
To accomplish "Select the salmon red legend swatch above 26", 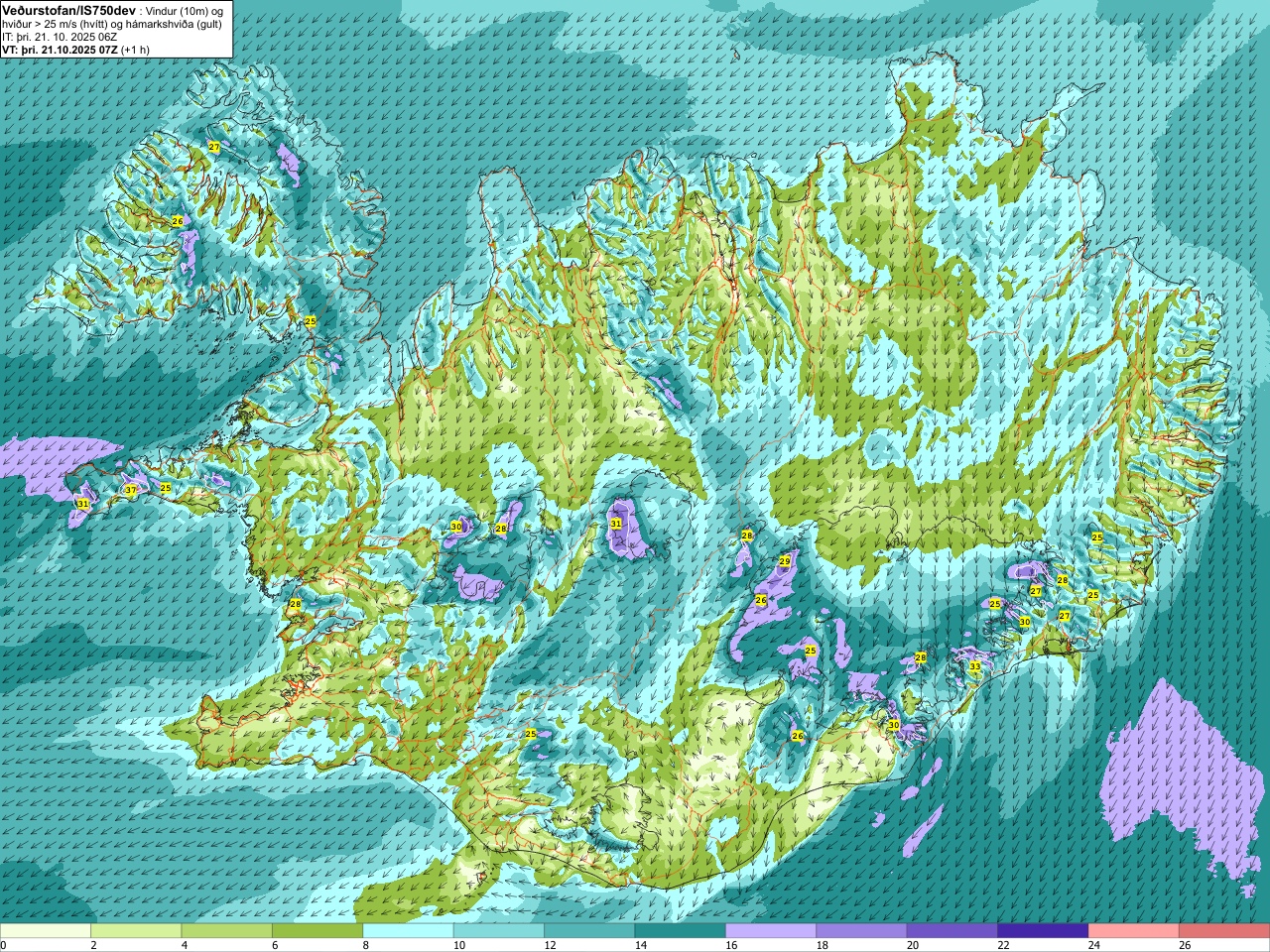I will [1224, 931].
